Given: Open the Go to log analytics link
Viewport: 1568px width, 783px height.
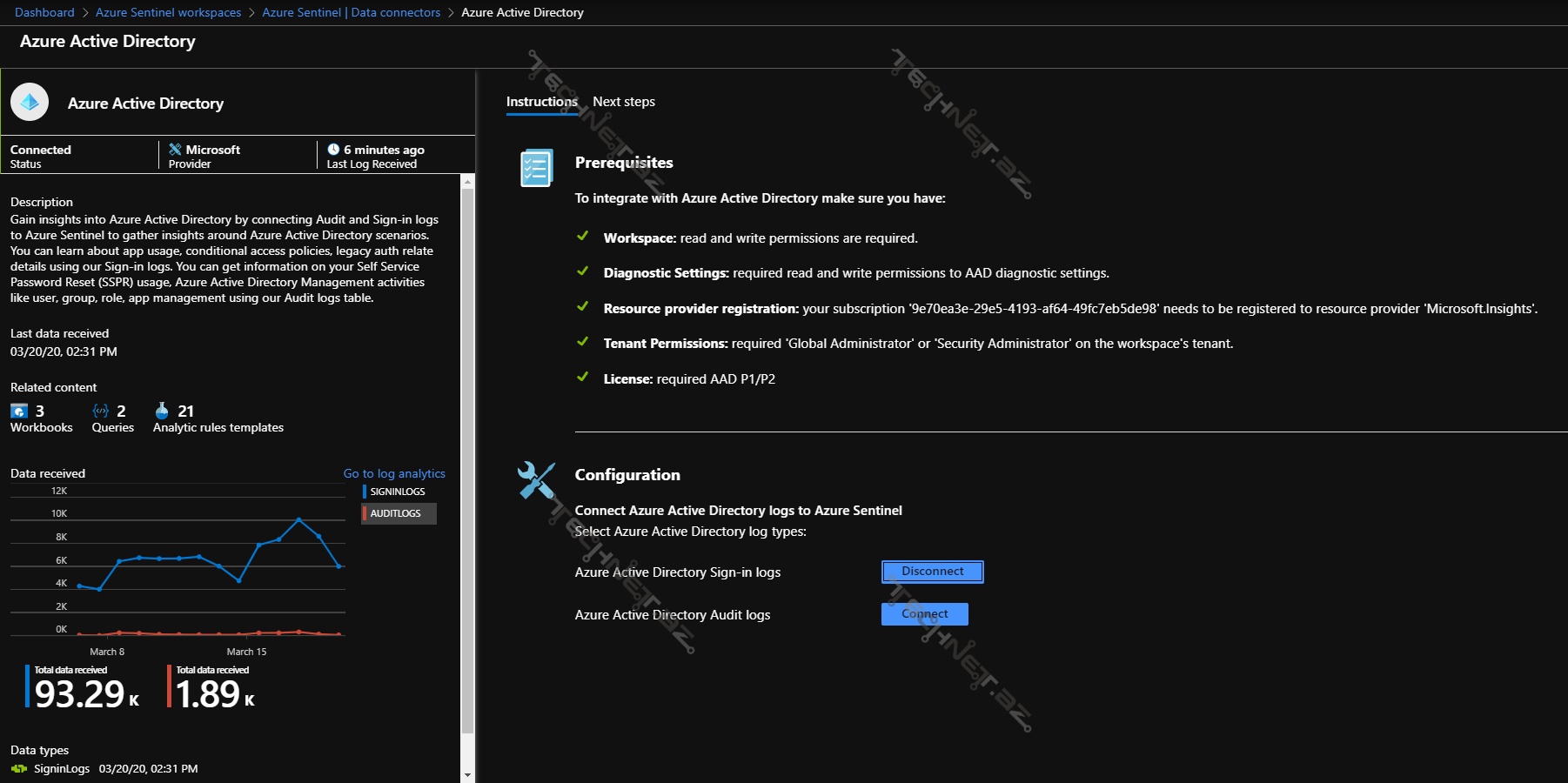Looking at the screenshot, I should (x=394, y=473).
